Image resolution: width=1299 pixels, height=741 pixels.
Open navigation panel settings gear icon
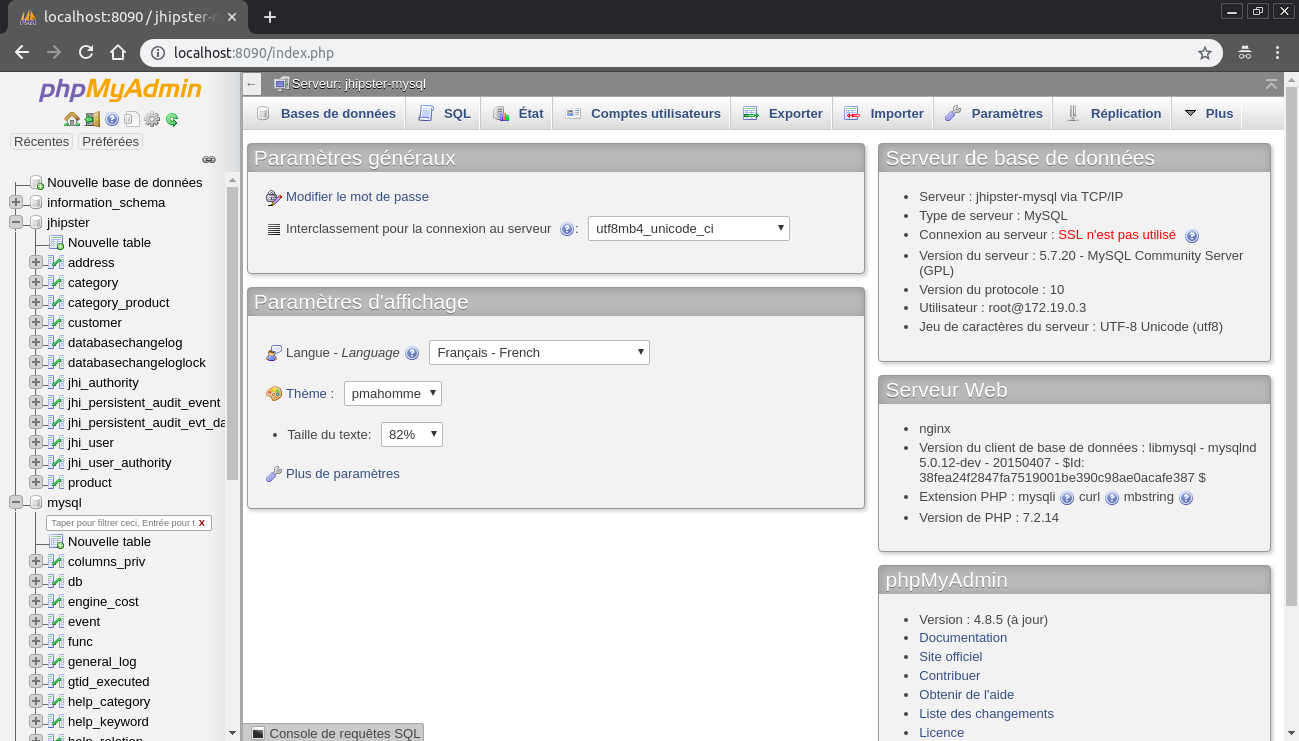click(152, 119)
